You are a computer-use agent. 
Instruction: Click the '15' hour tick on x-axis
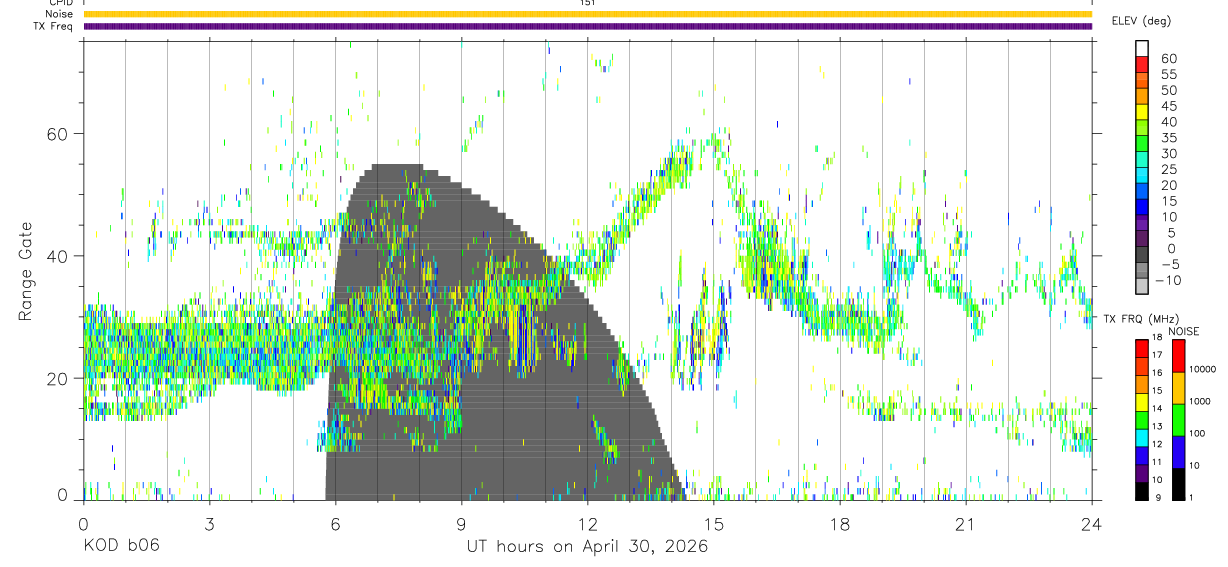tap(714, 524)
